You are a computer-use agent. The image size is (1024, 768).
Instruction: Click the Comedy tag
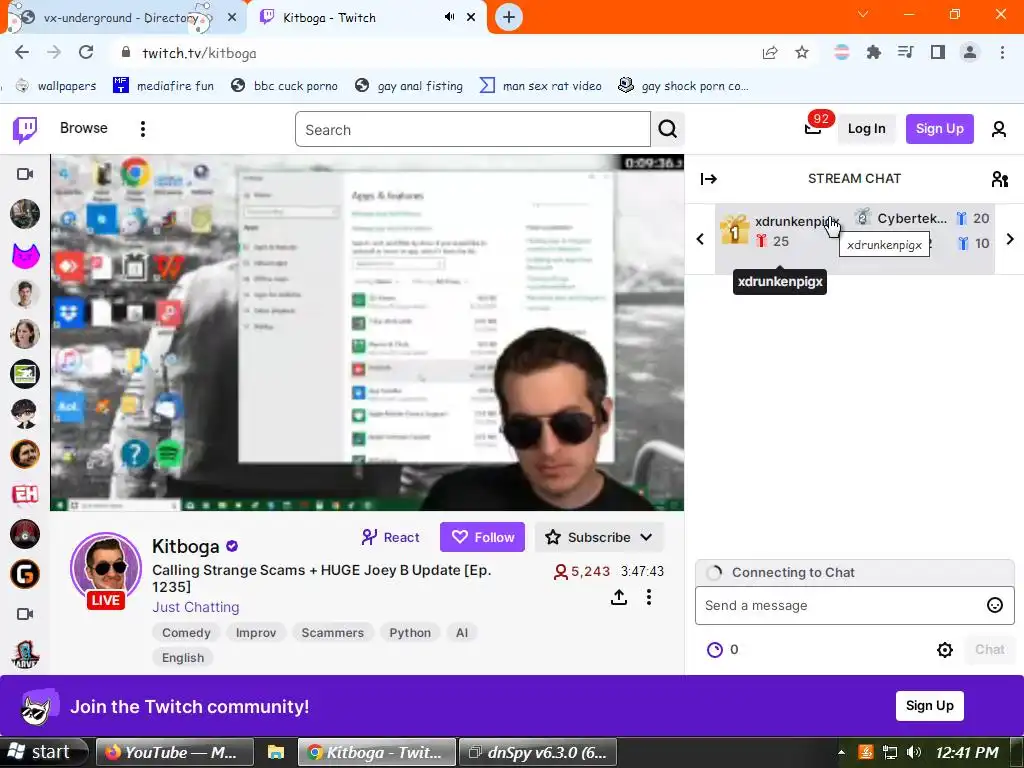point(186,633)
